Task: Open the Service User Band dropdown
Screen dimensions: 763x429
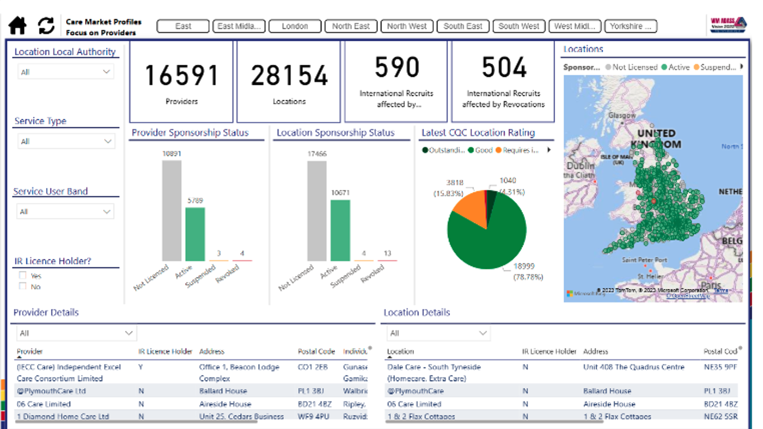Action: 65,212
